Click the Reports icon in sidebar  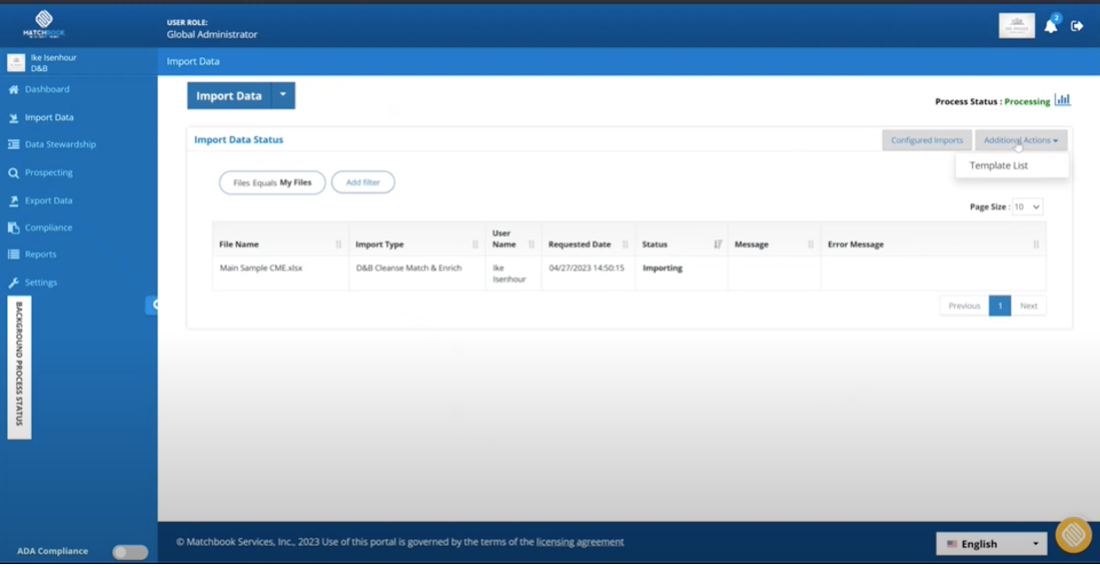[13, 255]
